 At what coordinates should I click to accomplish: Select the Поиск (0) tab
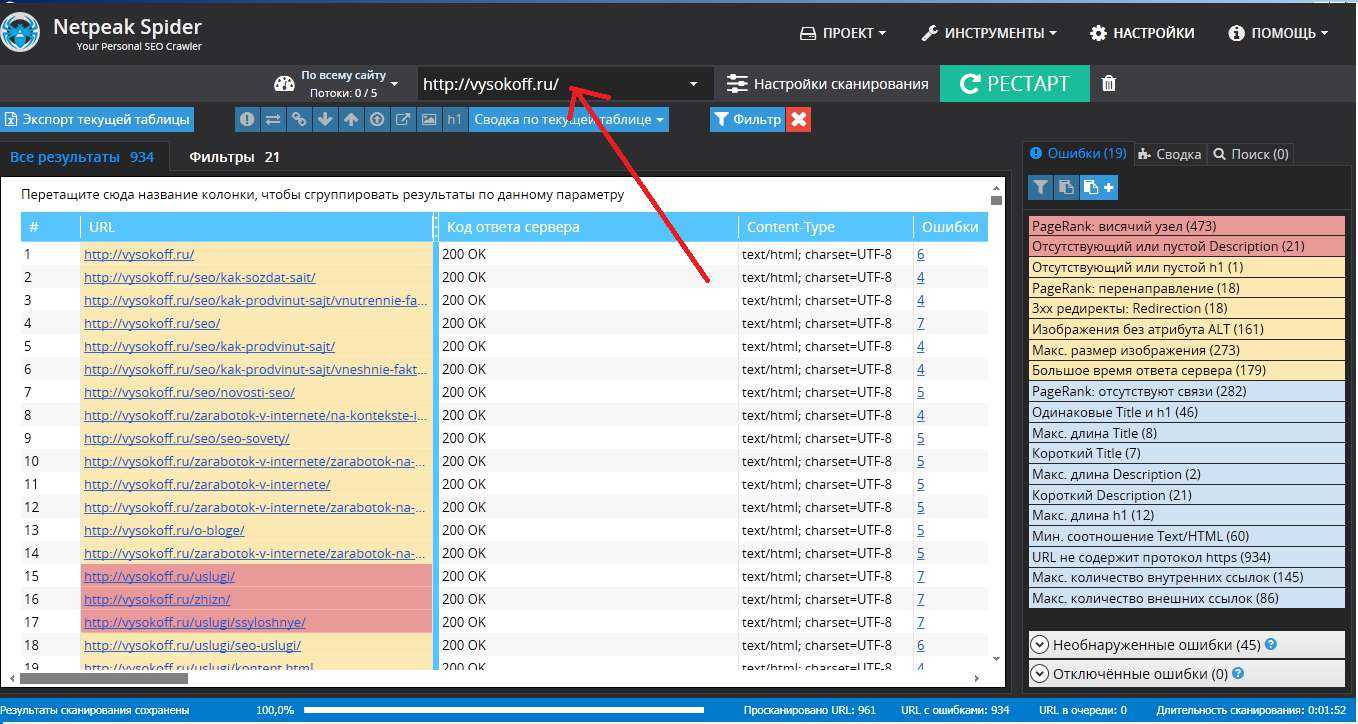[x=1250, y=154]
